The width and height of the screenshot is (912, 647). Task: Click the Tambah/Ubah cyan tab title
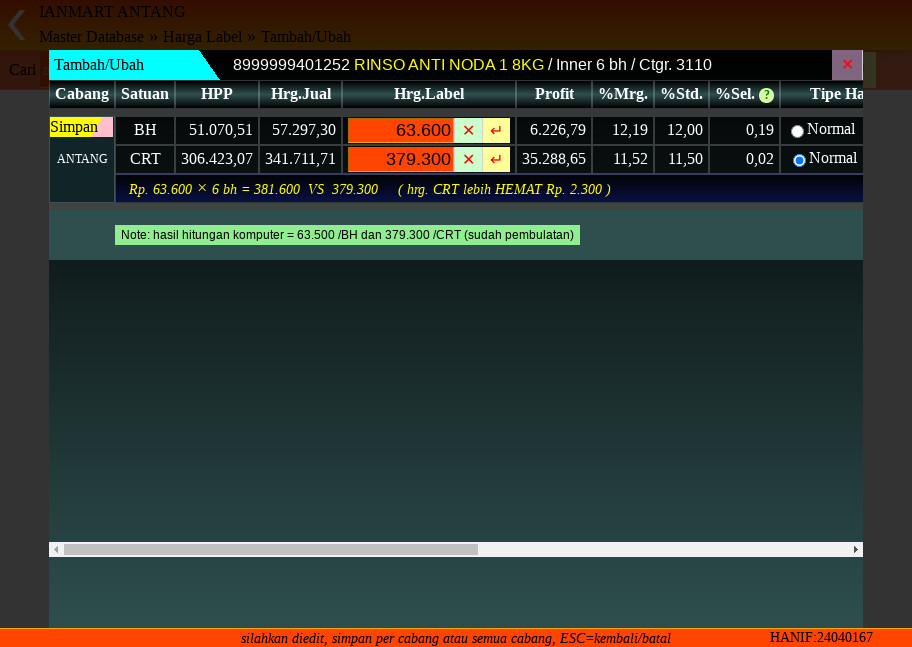(100, 65)
